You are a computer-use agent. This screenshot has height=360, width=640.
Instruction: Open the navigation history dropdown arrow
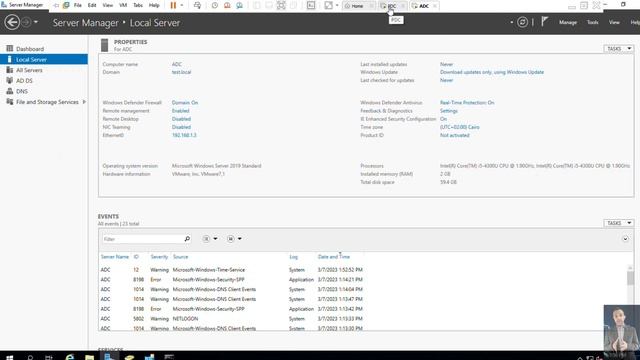36,22
